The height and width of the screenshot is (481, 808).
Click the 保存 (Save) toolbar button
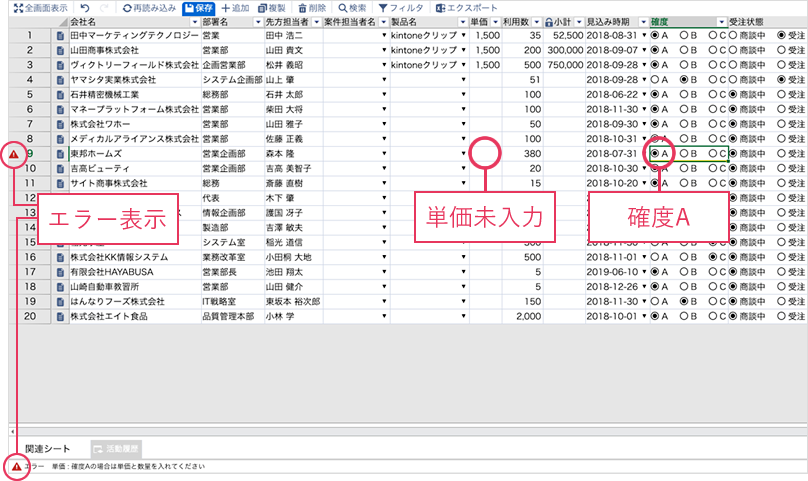tap(198, 7)
